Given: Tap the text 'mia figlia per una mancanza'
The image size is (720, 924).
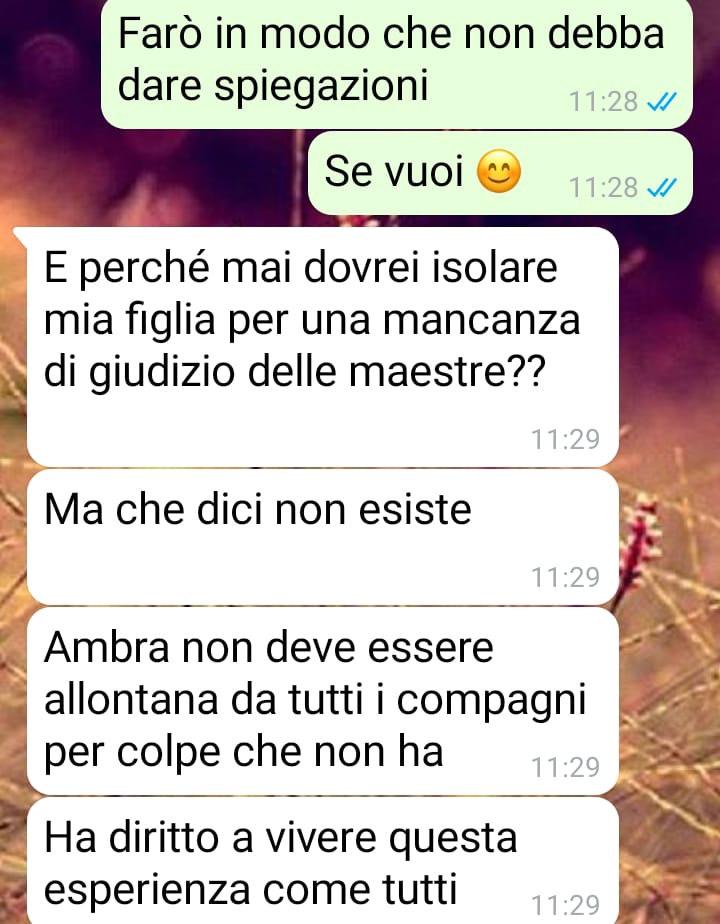Looking at the screenshot, I should pyautogui.click(x=312, y=321).
